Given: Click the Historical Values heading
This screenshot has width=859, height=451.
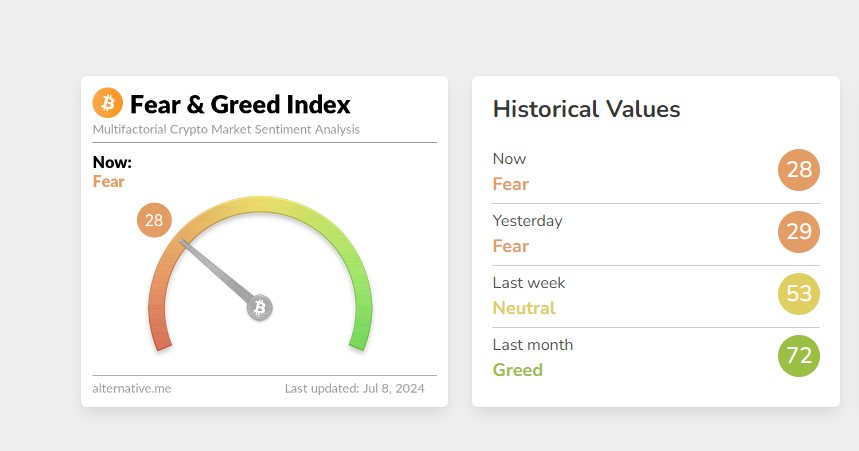Looking at the screenshot, I should [586, 109].
